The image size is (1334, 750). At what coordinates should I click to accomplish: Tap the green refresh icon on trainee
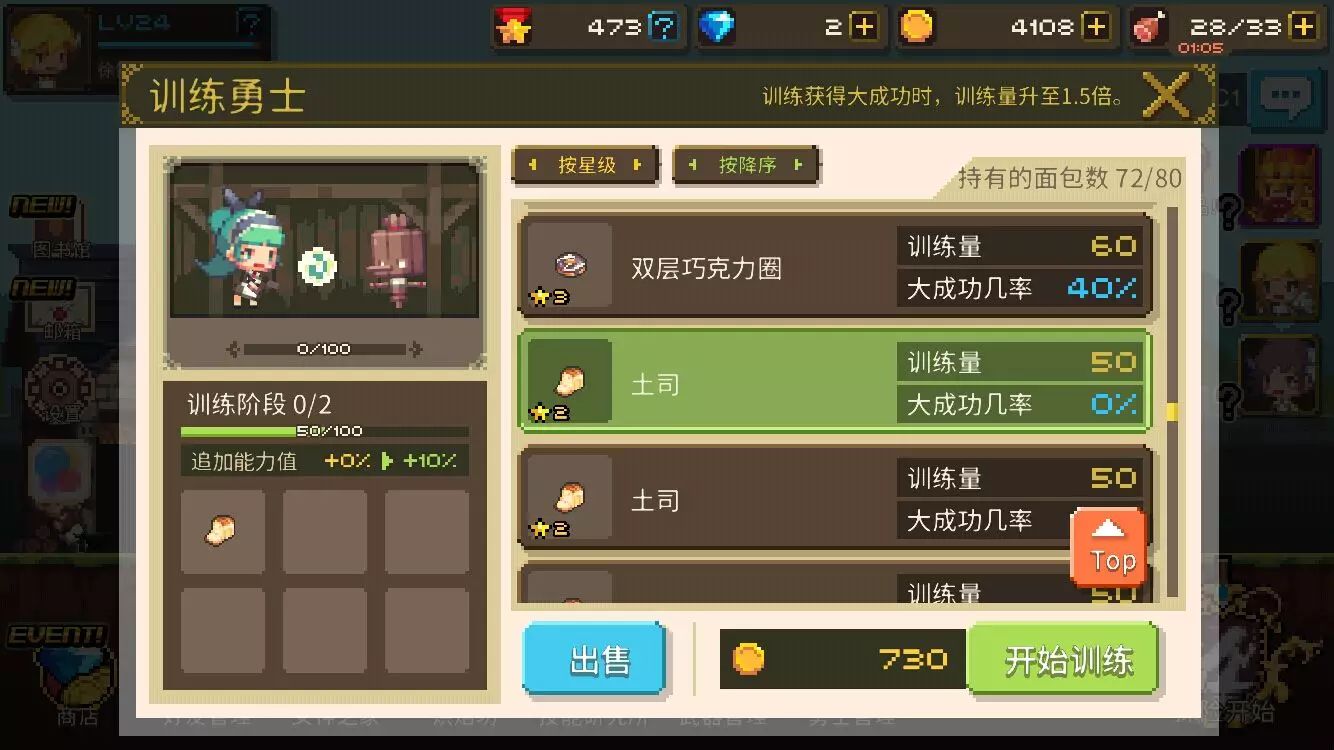(318, 266)
